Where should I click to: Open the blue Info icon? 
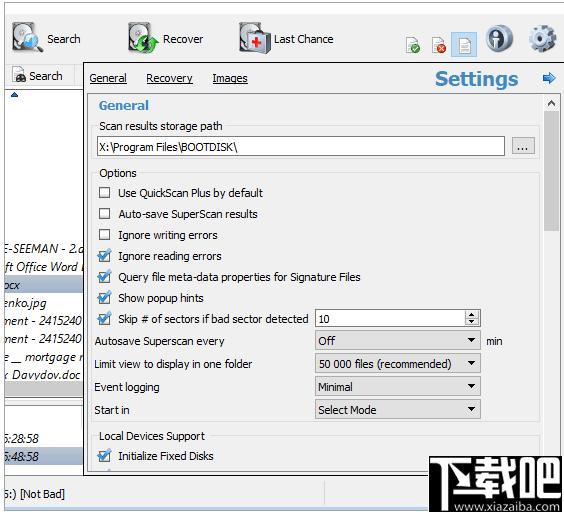click(x=499, y=38)
